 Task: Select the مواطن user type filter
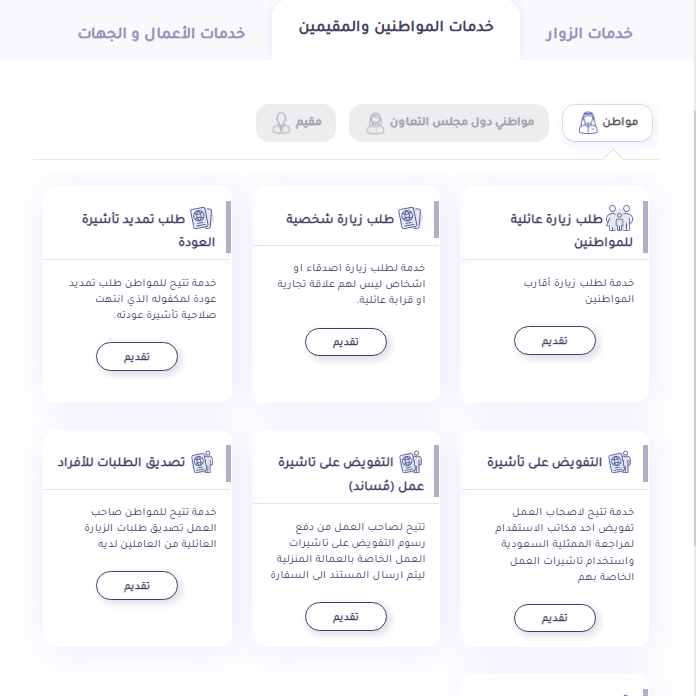tap(607, 123)
